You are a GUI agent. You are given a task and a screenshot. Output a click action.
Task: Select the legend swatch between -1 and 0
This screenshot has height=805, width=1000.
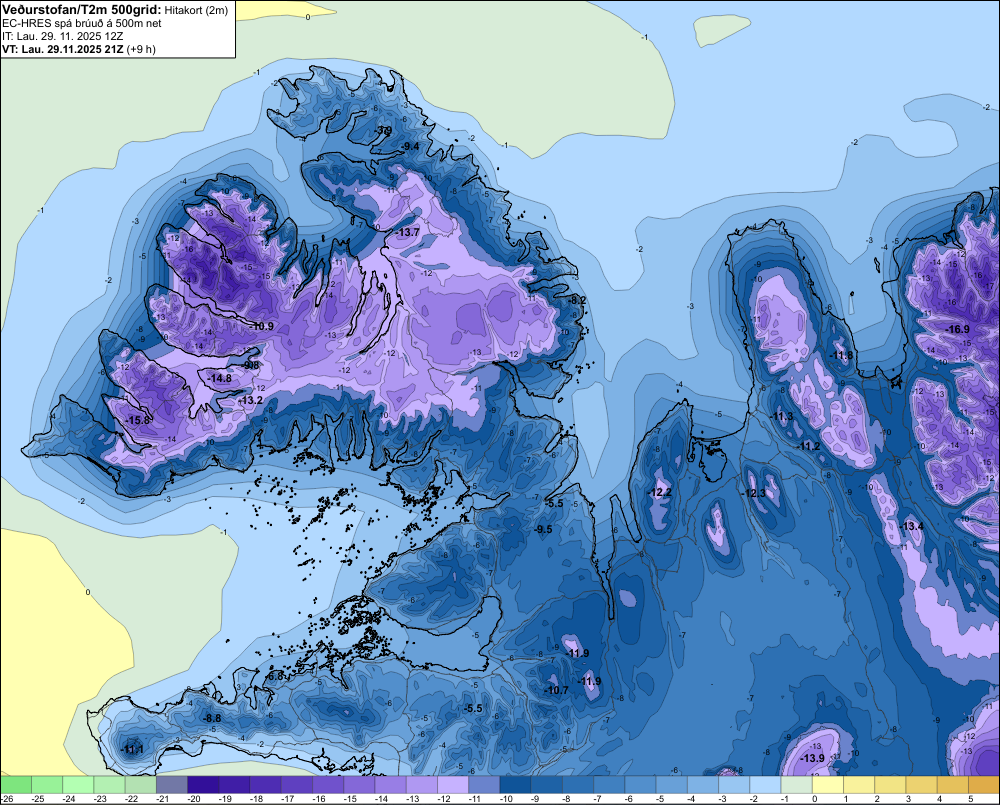click(x=797, y=785)
